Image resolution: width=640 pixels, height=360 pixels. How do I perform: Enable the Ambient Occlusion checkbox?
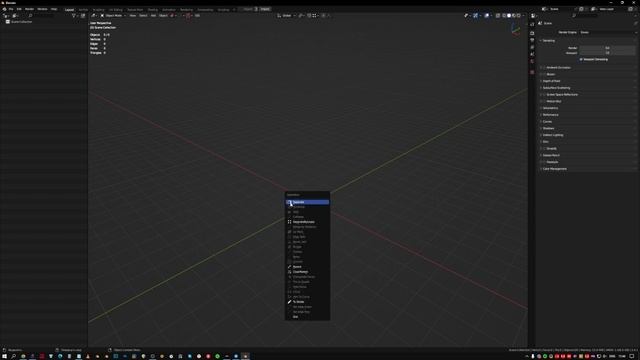[545, 68]
